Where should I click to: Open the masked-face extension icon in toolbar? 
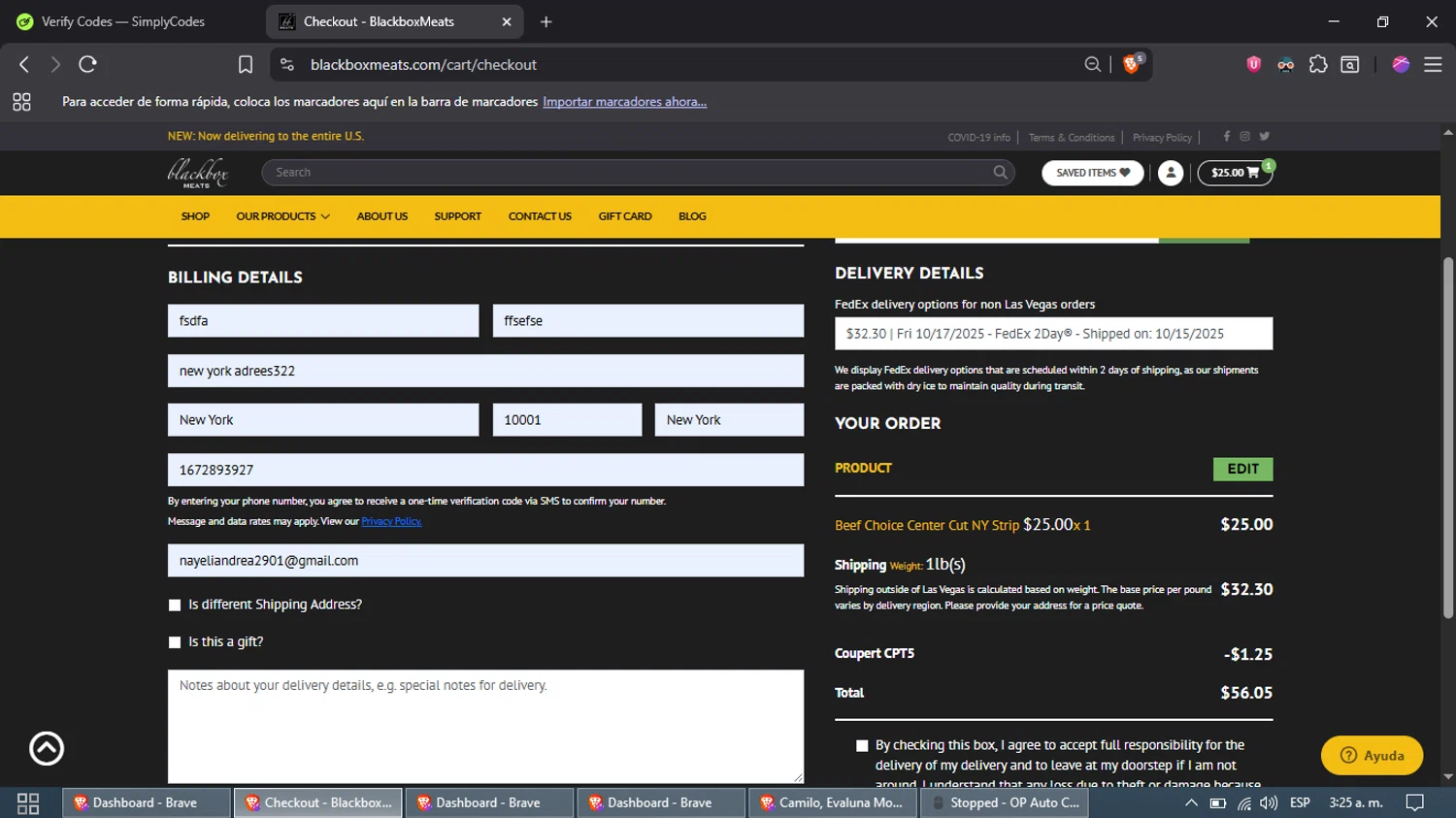pyautogui.click(x=1286, y=64)
